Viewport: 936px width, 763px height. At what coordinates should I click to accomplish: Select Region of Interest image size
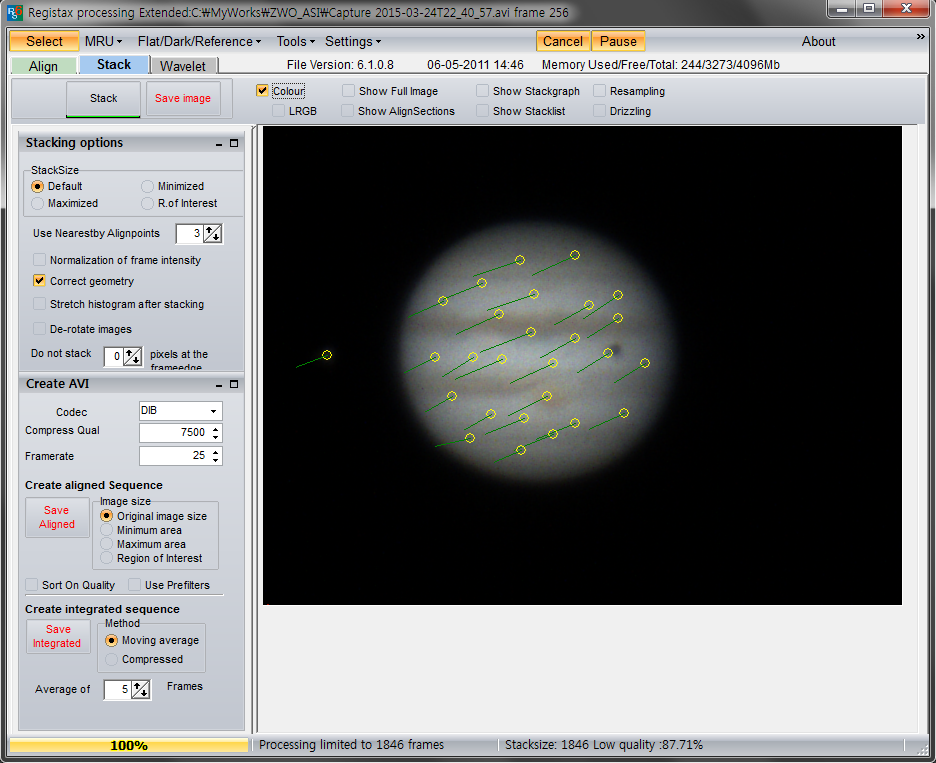(x=107, y=558)
